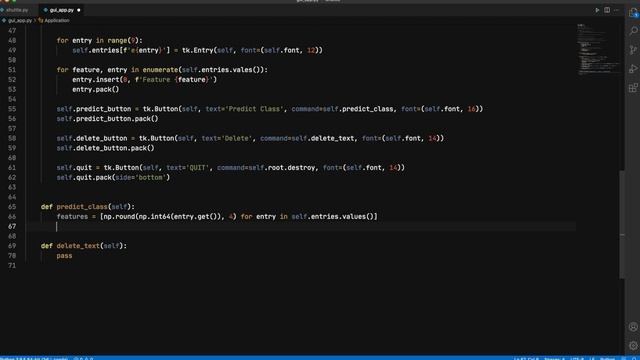The image size is (640, 360).
Task: Click the 'pass' keyword on line 70
Action: [64, 256]
